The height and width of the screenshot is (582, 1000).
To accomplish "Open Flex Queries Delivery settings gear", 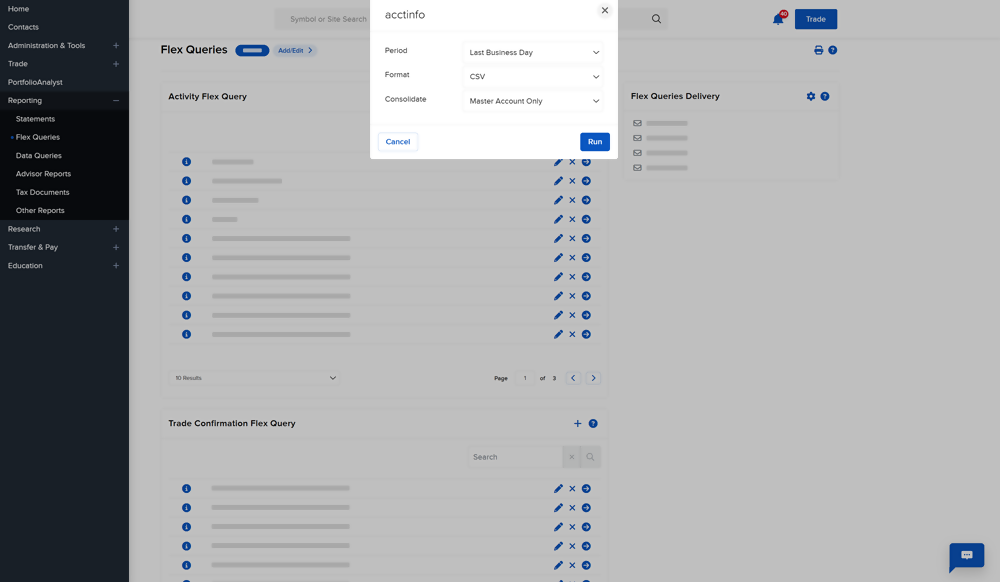I will tap(810, 96).
